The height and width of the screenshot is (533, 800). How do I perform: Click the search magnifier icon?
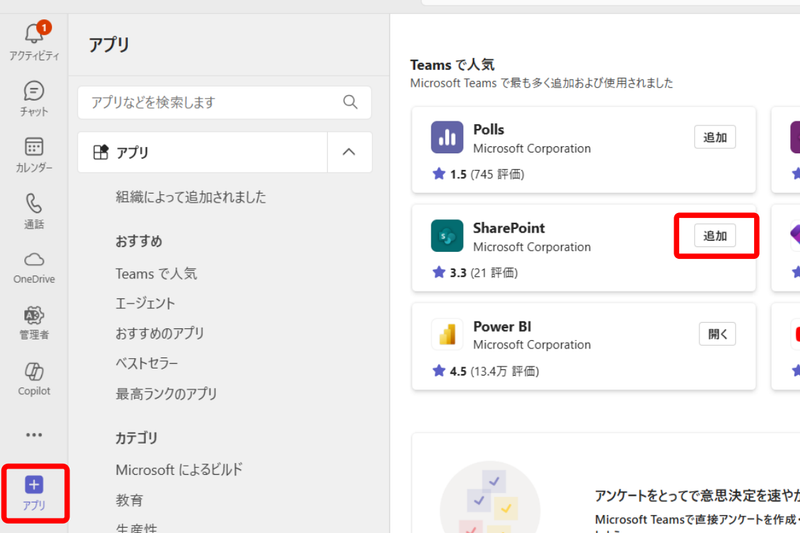click(x=350, y=102)
